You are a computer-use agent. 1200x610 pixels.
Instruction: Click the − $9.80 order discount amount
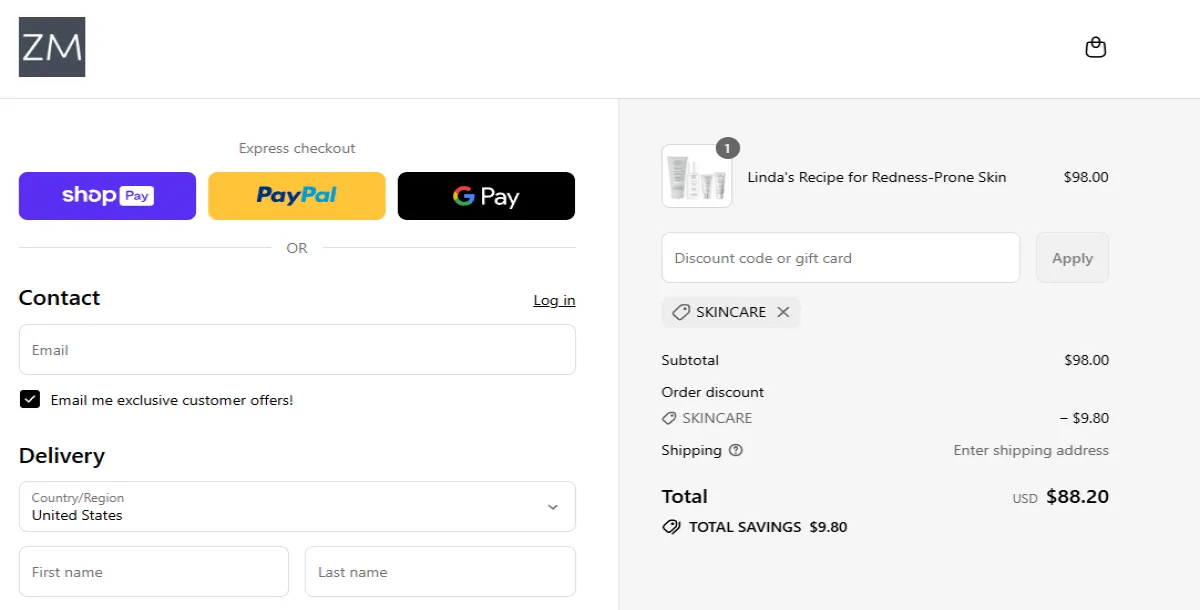tap(1084, 418)
